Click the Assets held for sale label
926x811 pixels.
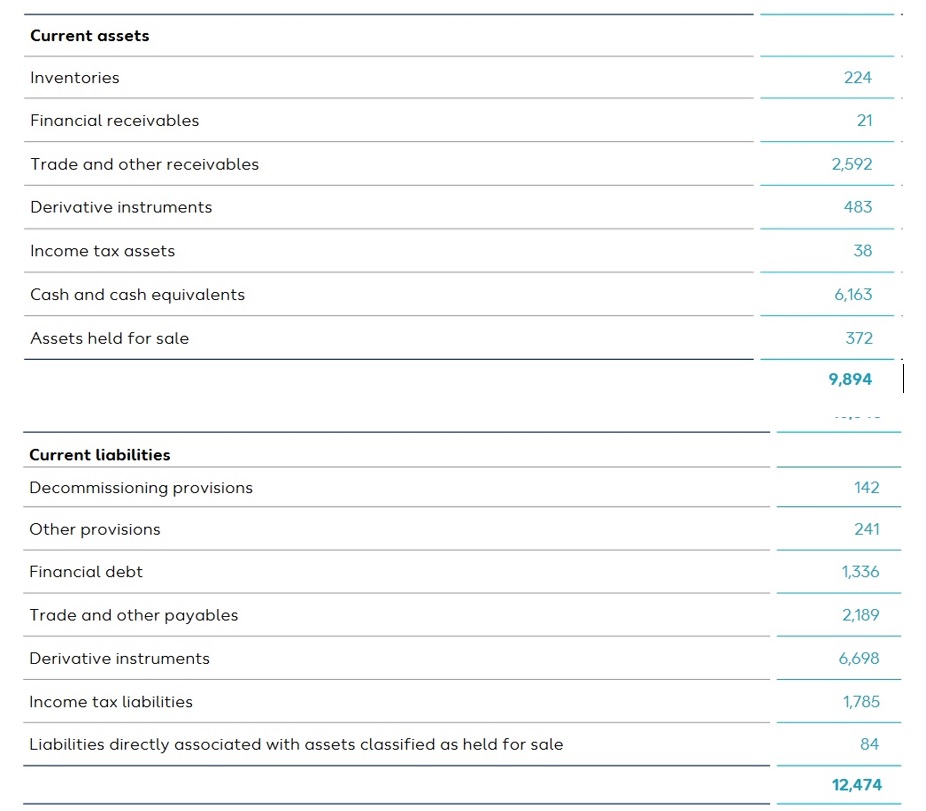[109, 339]
